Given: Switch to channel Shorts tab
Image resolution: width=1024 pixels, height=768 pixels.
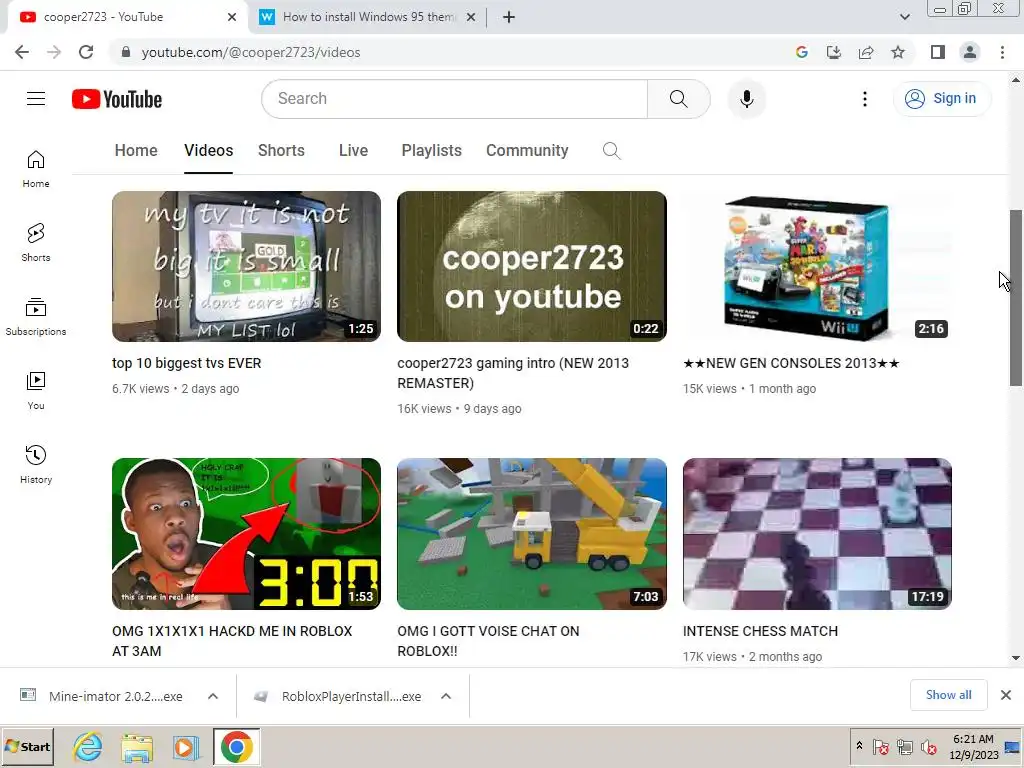Looking at the screenshot, I should pos(281,151).
